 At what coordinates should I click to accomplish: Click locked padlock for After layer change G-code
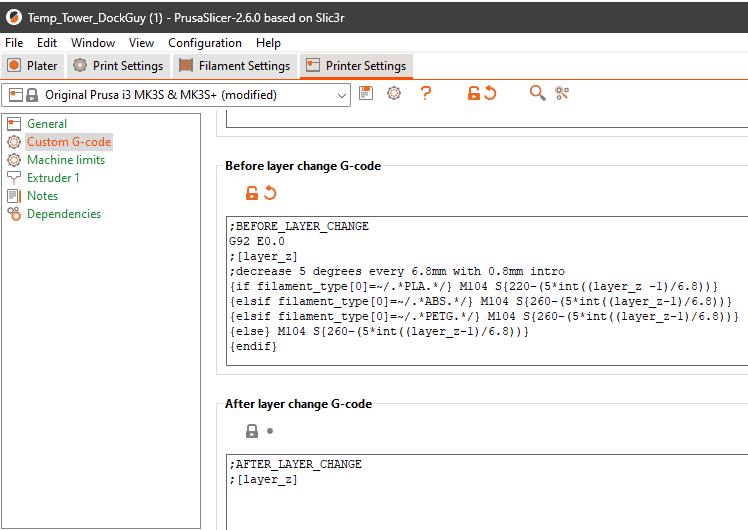(x=252, y=431)
